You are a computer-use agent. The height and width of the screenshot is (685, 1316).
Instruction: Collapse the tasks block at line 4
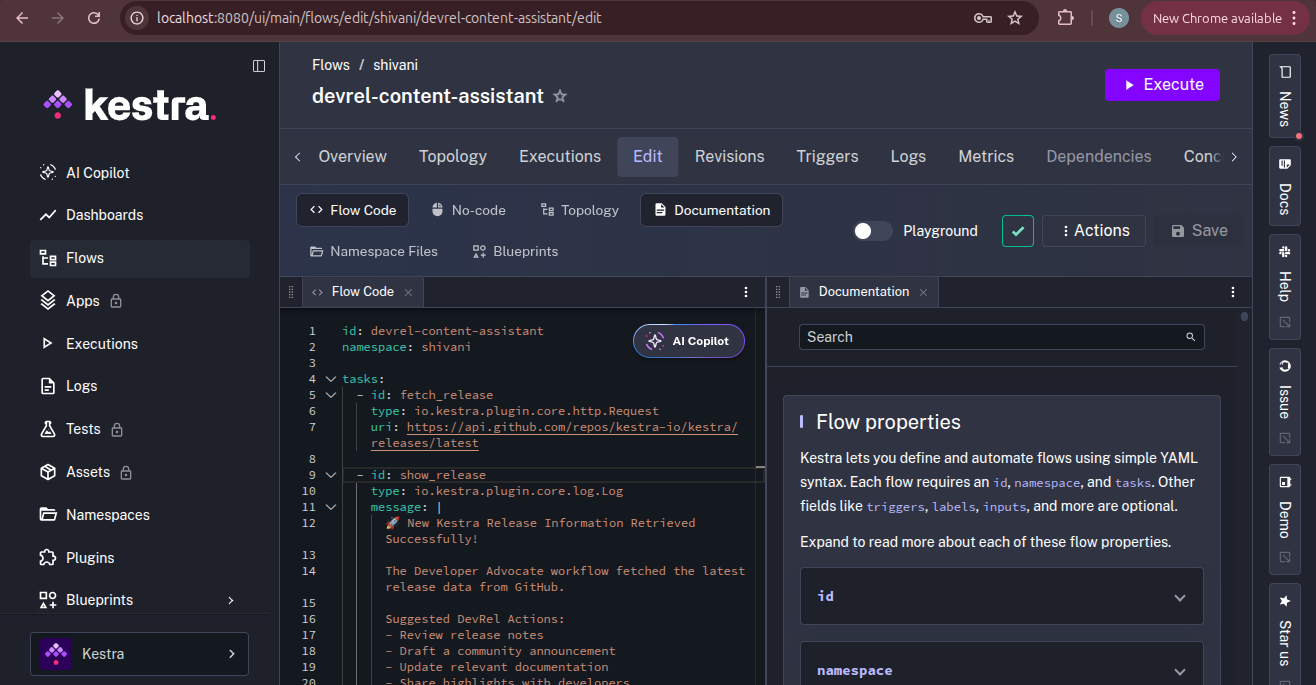[331, 379]
